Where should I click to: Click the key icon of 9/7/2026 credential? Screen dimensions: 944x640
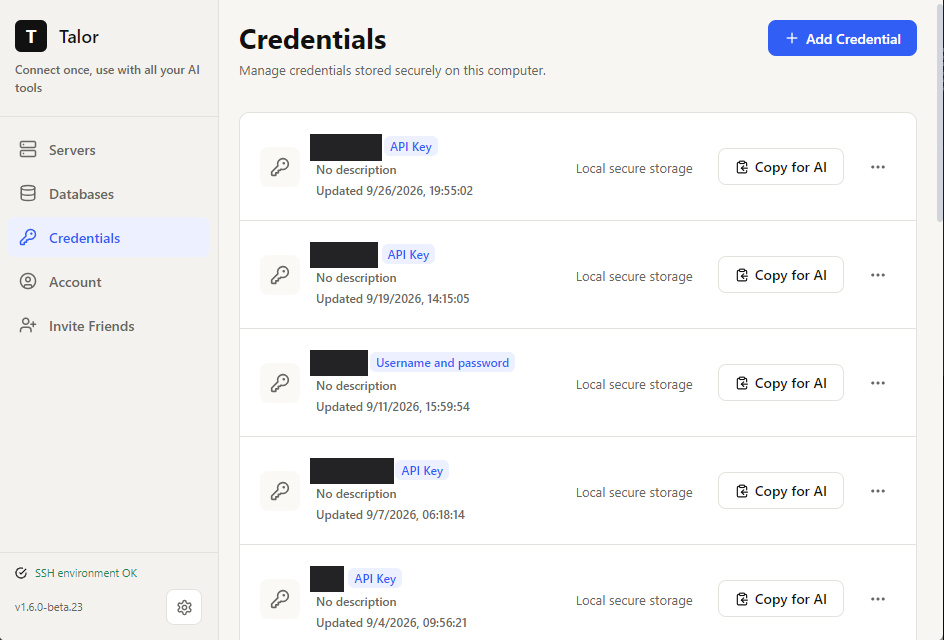(280, 491)
